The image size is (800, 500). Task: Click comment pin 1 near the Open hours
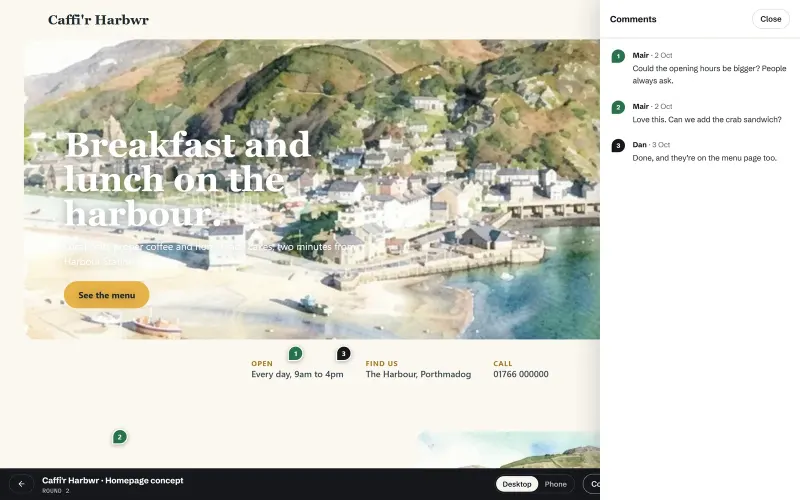[295, 353]
